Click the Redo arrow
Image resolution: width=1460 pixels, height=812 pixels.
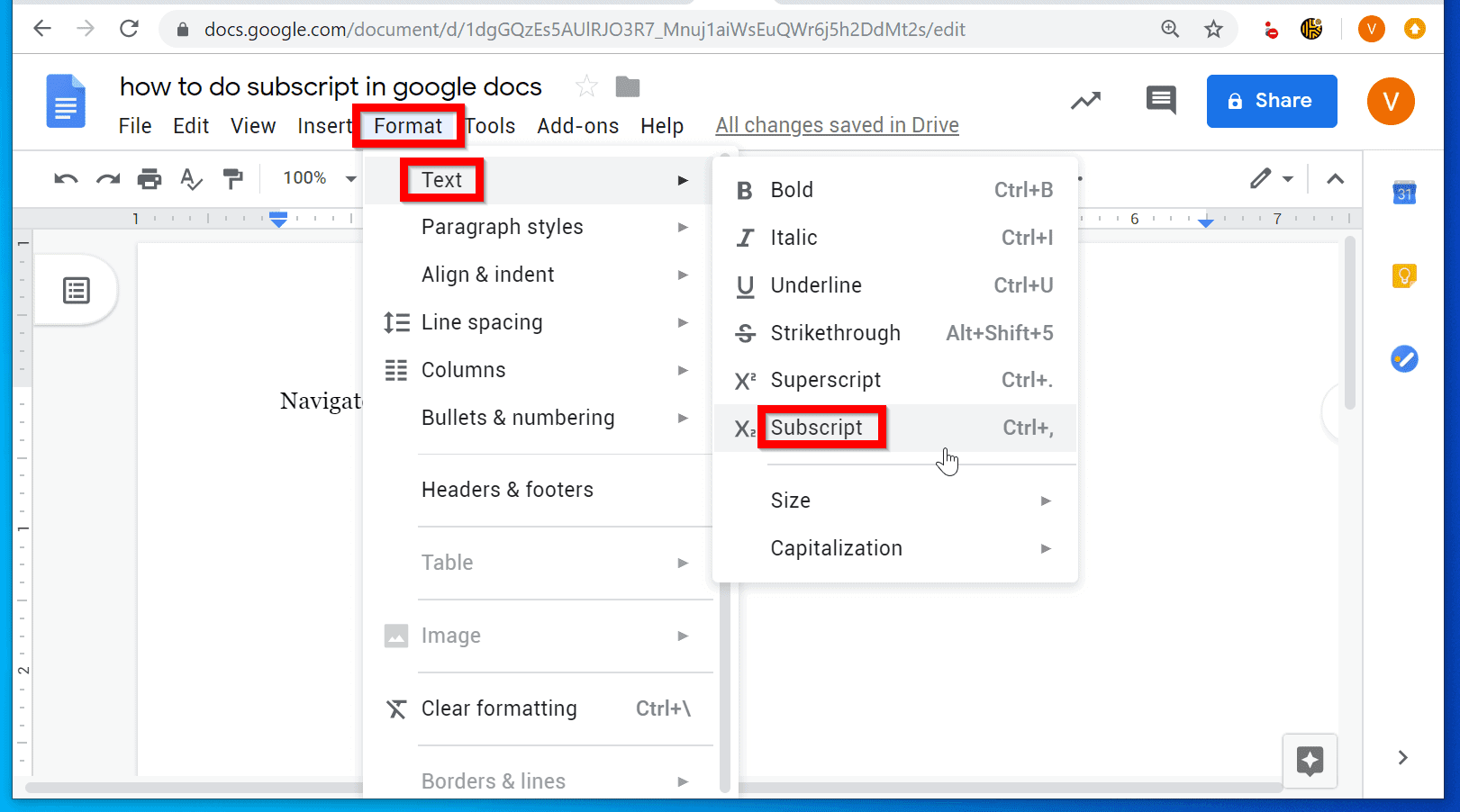pyautogui.click(x=108, y=178)
